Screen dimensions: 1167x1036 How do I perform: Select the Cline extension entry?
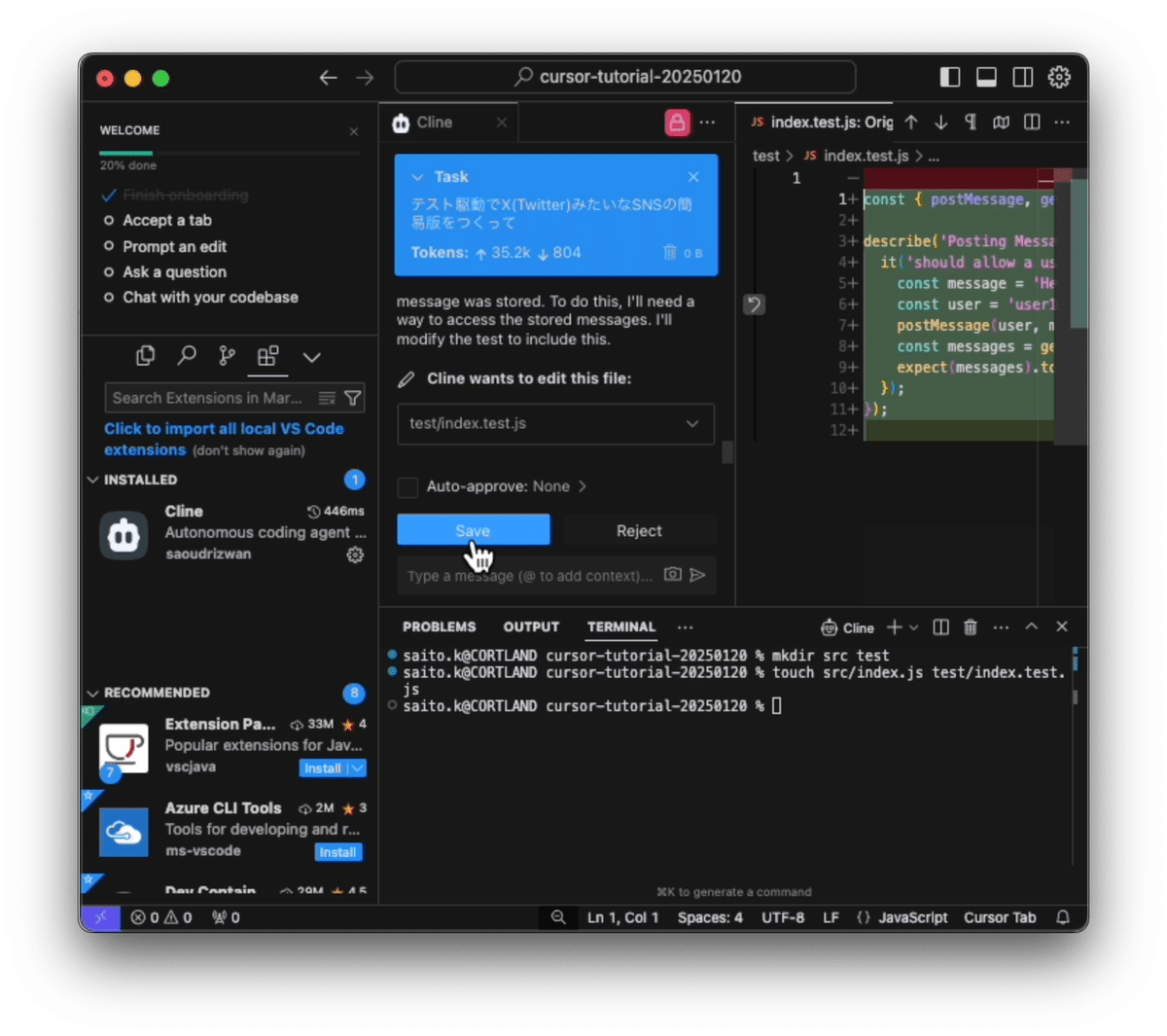(231, 533)
